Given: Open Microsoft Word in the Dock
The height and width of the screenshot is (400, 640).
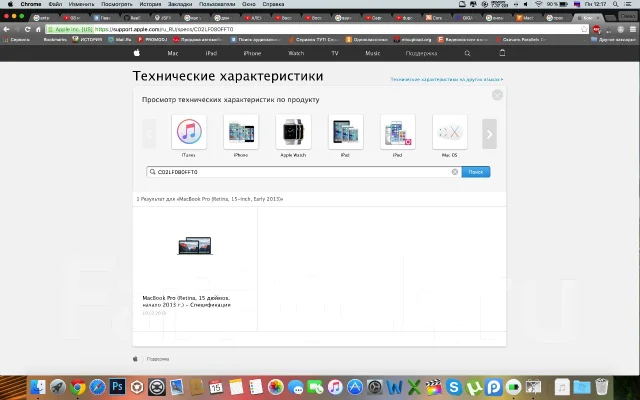Looking at the screenshot, I should pyautogui.click(x=394, y=387).
